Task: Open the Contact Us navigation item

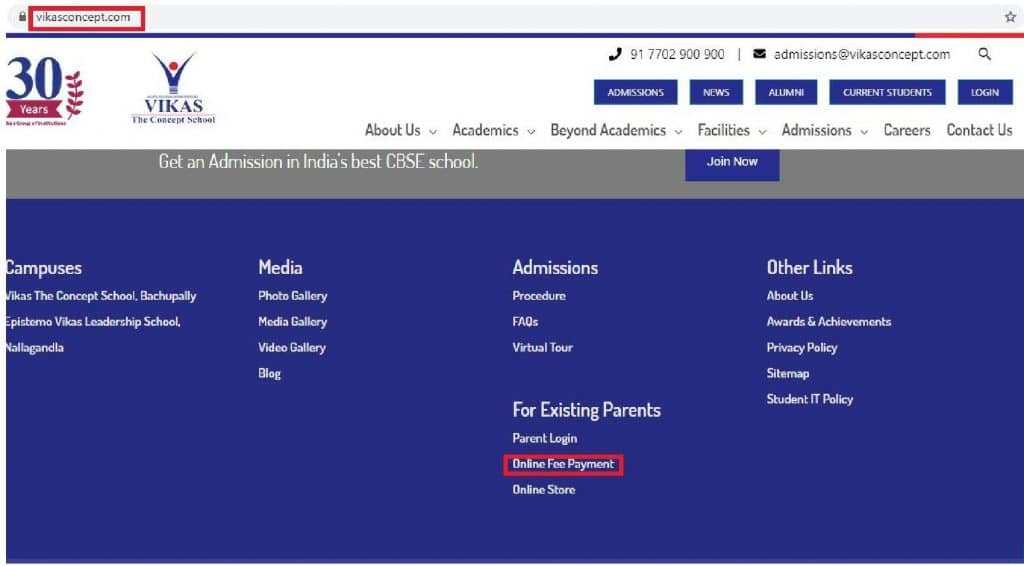Action: tap(979, 130)
